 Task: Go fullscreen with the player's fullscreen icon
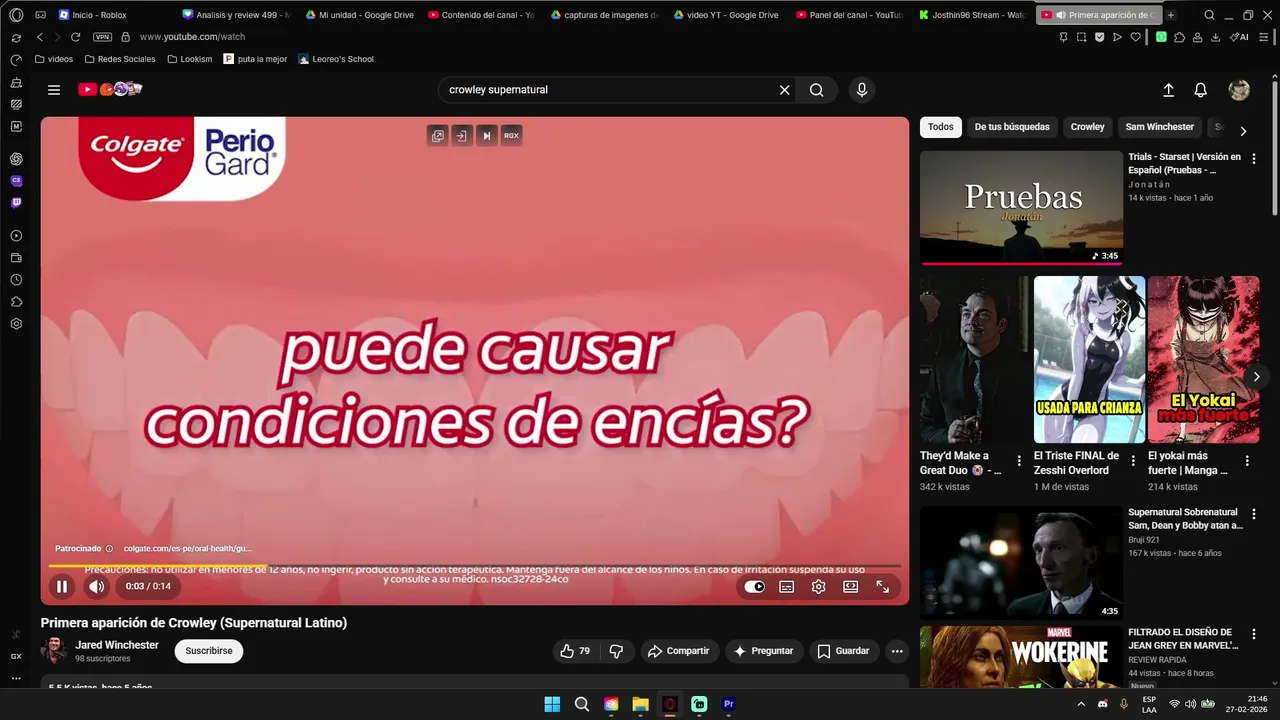883,587
